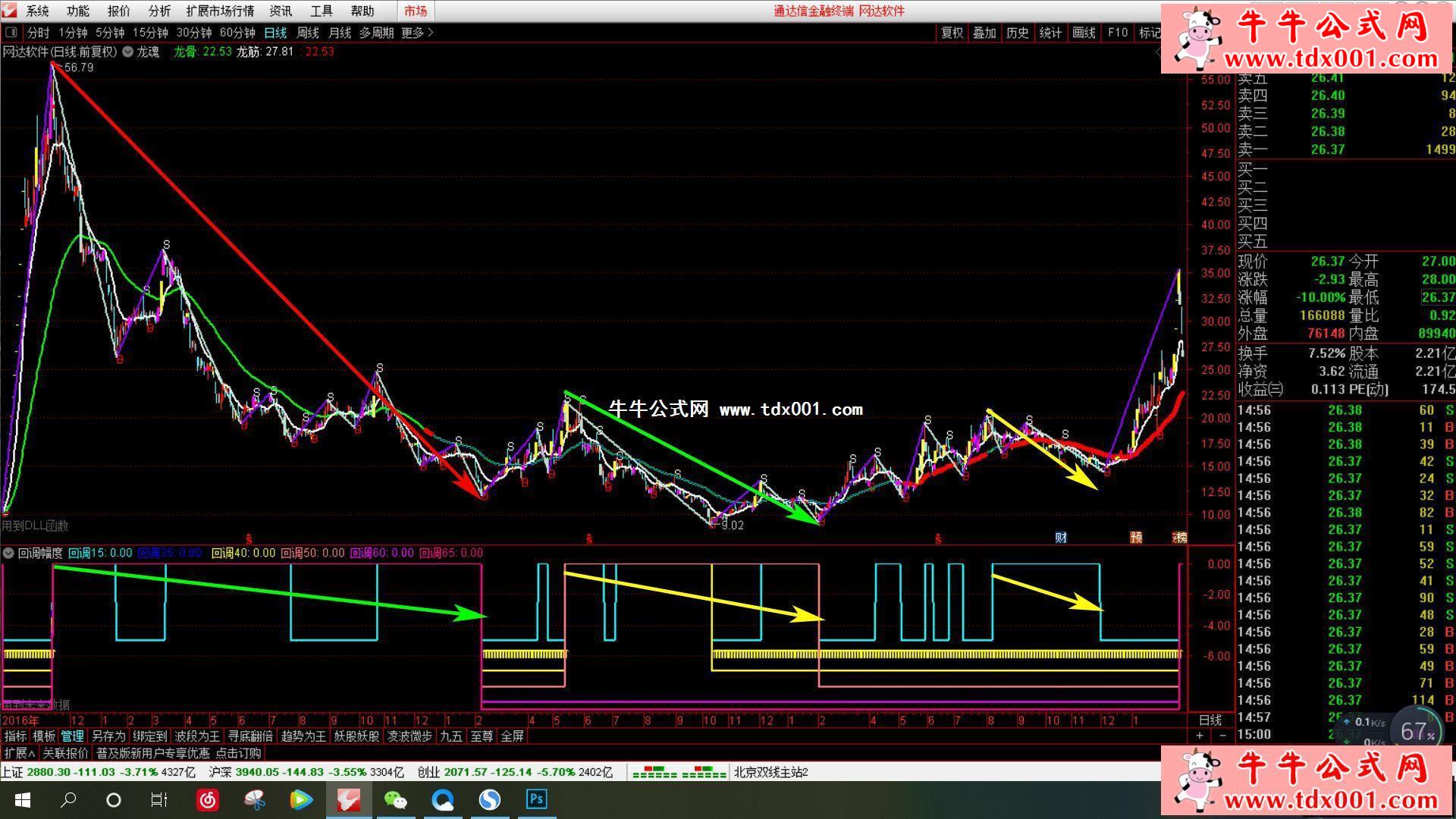Click the 复权 button

pos(952,33)
